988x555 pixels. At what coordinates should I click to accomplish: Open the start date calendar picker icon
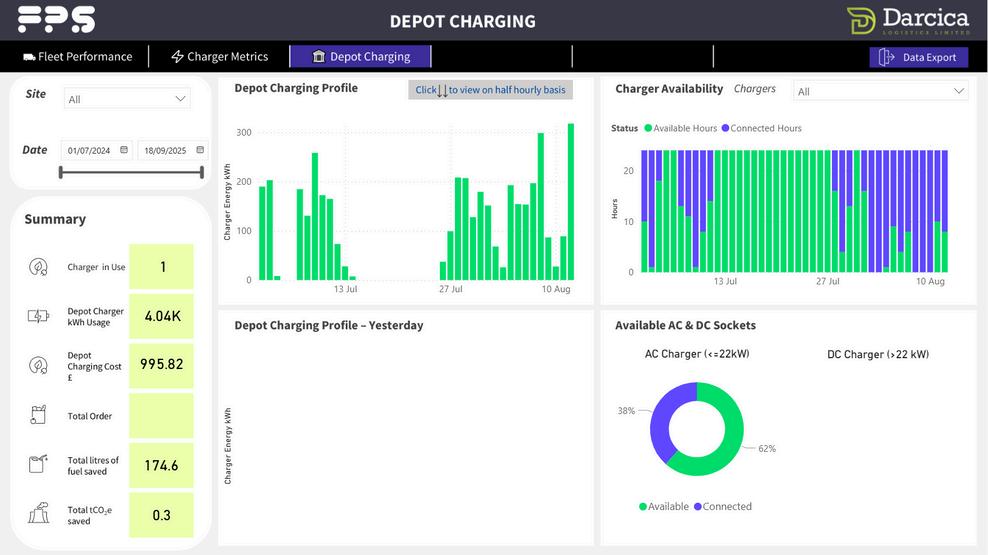(x=124, y=150)
